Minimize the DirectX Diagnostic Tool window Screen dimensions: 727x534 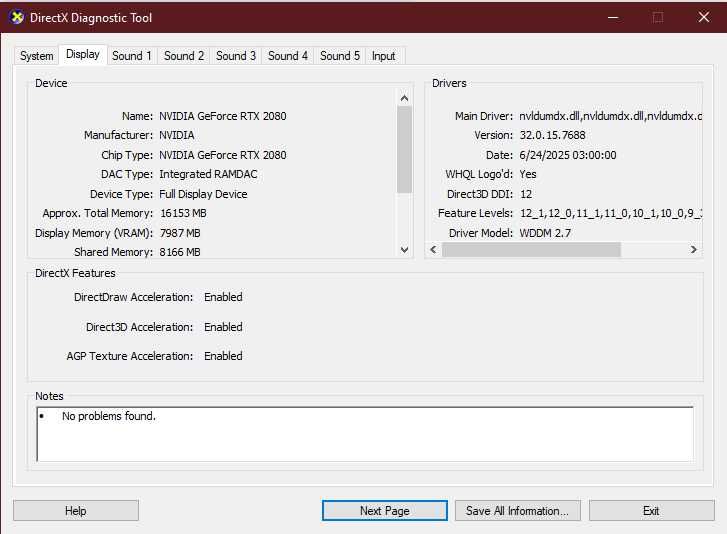click(x=613, y=18)
